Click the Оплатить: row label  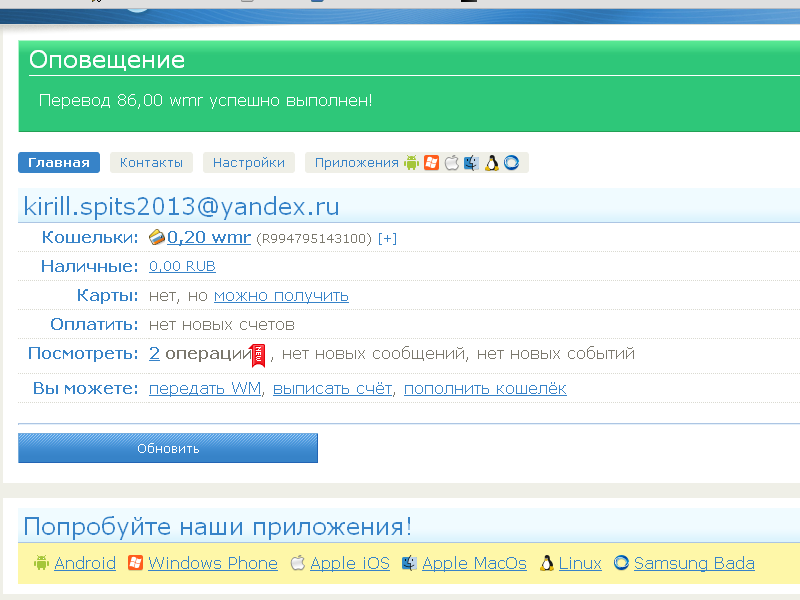94,324
